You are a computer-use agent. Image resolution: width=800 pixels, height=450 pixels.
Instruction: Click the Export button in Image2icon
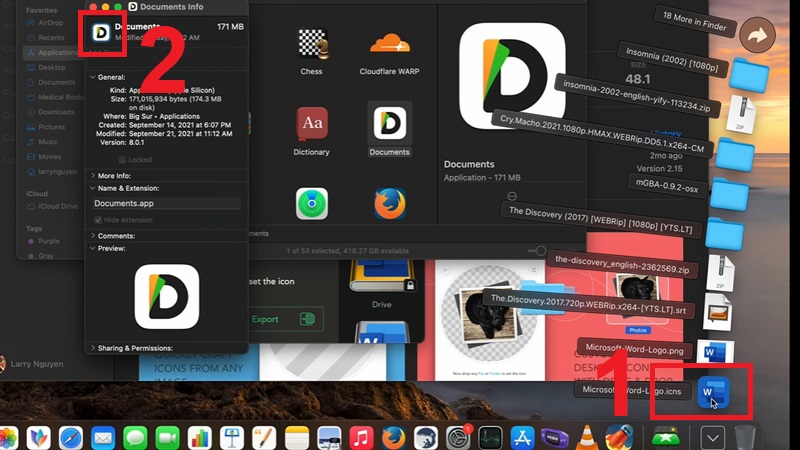point(285,319)
